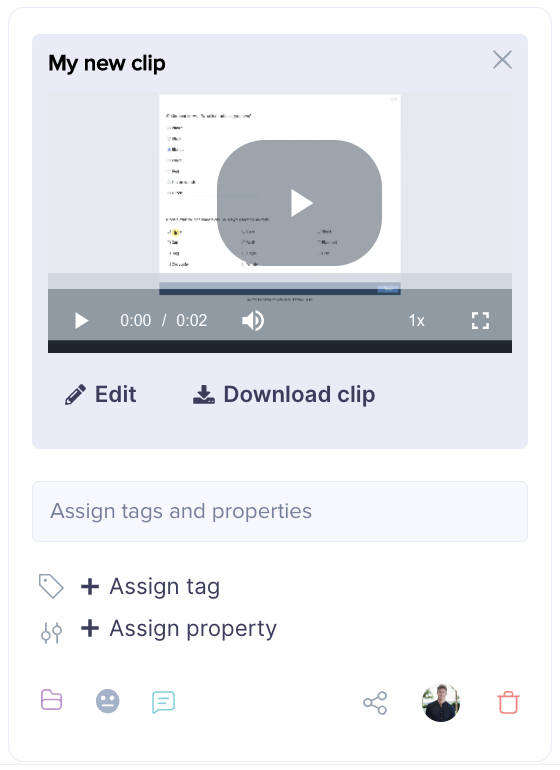Click the 0:00 / 0:02 time display
560x770 pixels.
coord(164,321)
